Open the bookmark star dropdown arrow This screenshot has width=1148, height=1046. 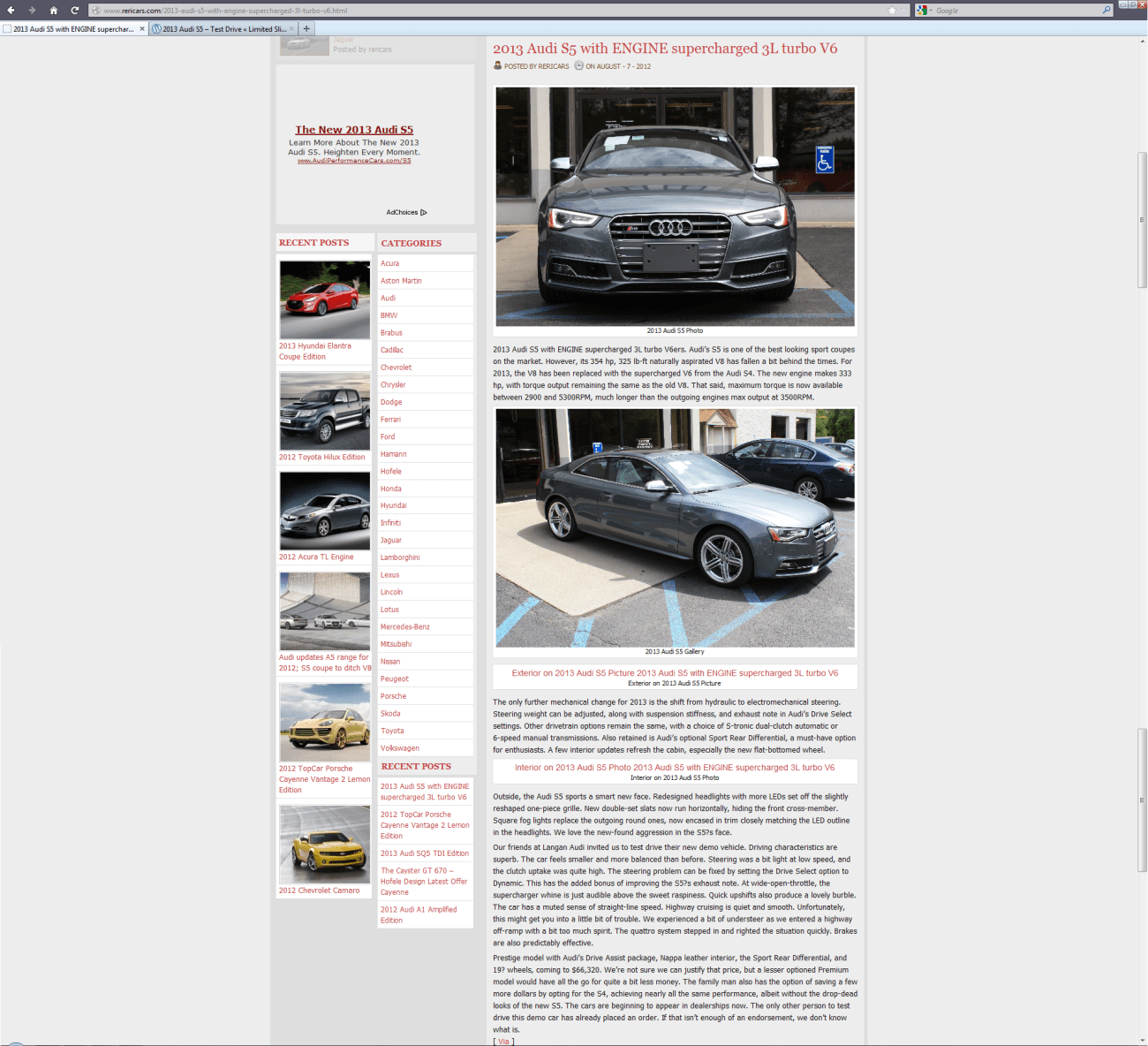[904, 11]
